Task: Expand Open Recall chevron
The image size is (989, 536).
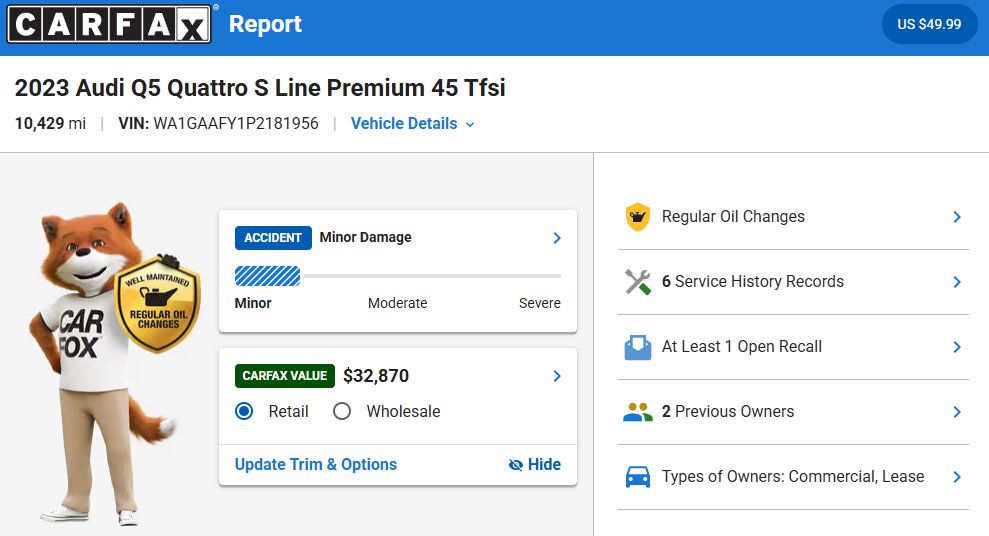Action: [x=957, y=347]
